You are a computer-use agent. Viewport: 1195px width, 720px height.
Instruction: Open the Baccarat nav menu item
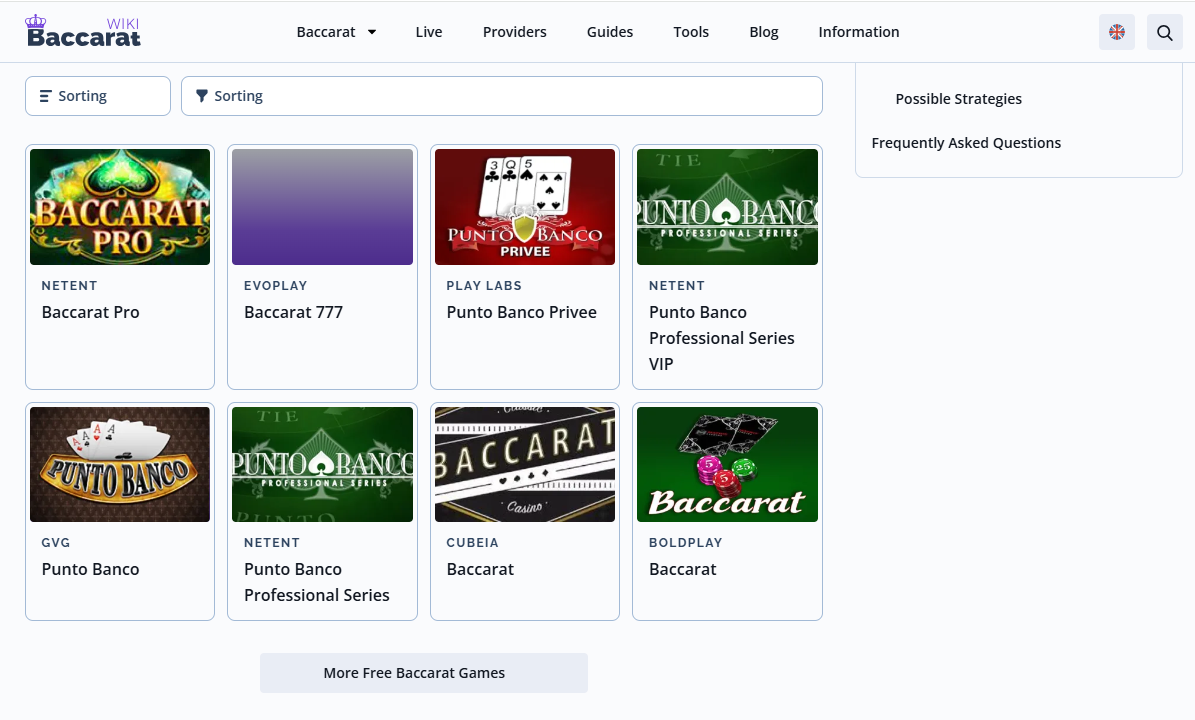coord(326,32)
